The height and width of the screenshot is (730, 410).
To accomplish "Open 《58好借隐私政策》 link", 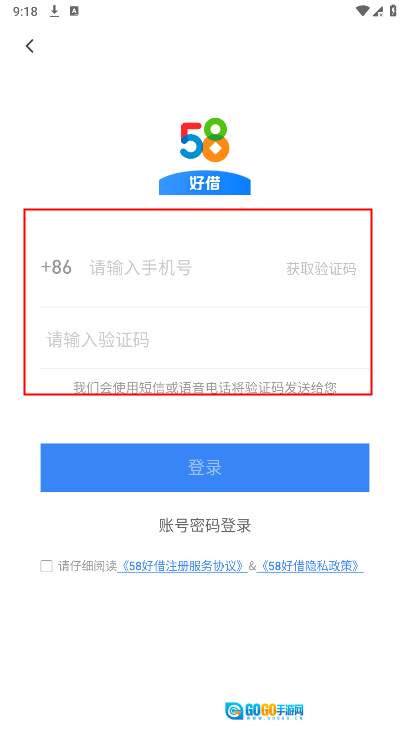I will (x=310, y=566).
